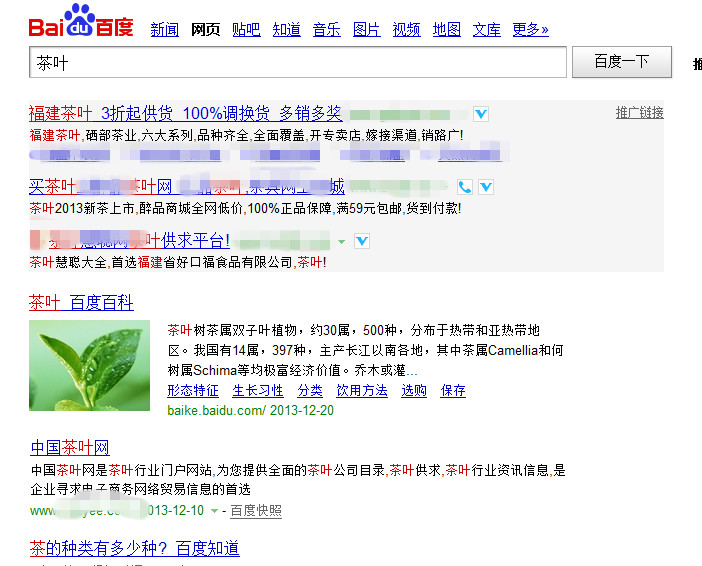Click the 推广链接 label link
This screenshot has width=702, height=566.
pyautogui.click(x=639, y=112)
